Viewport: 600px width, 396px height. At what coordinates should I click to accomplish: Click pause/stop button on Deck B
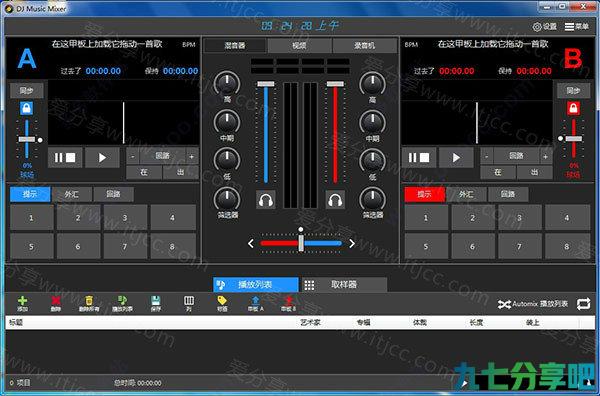point(419,158)
